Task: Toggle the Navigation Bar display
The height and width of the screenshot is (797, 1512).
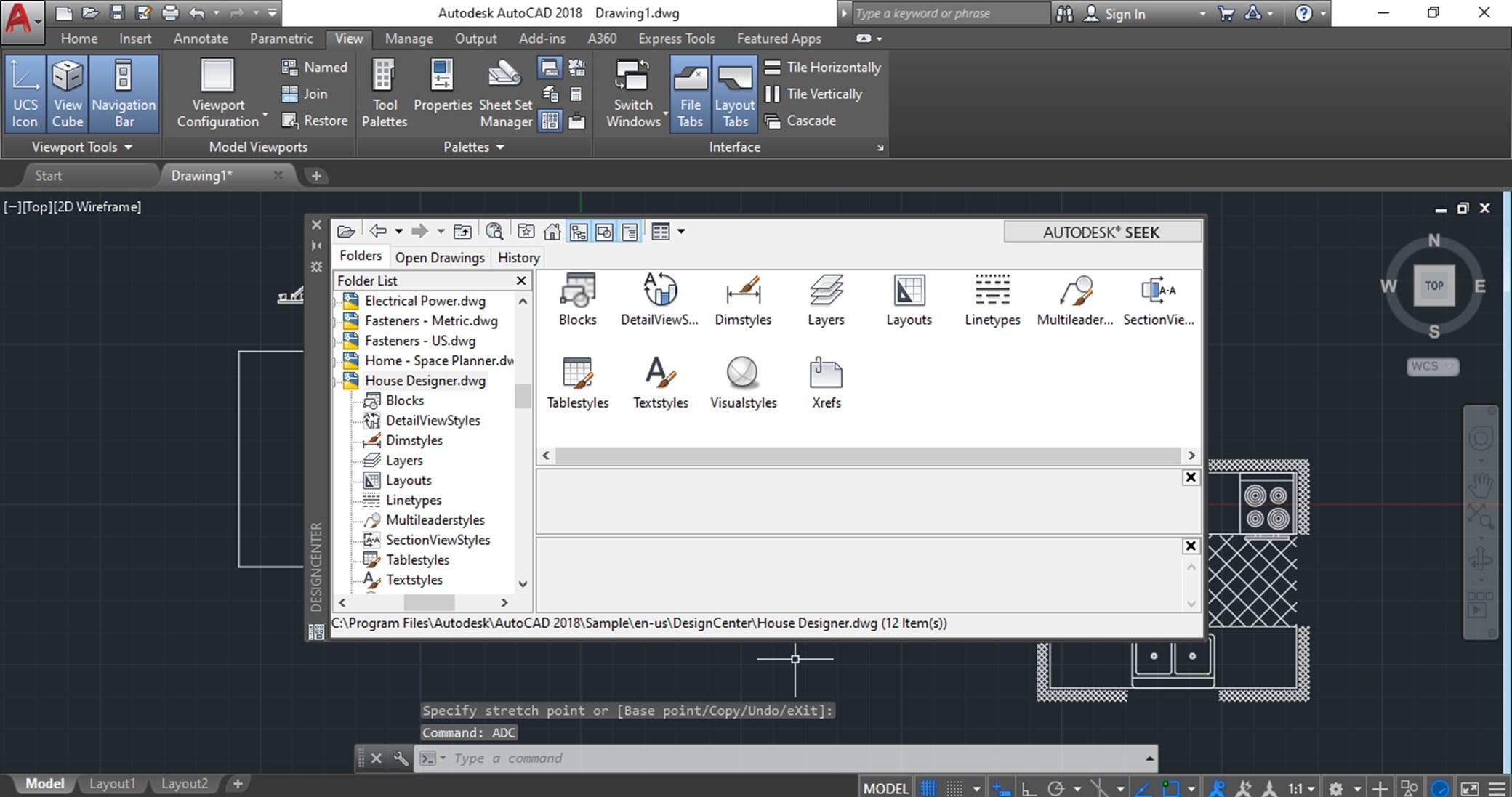Action: [x=124, y=94]
